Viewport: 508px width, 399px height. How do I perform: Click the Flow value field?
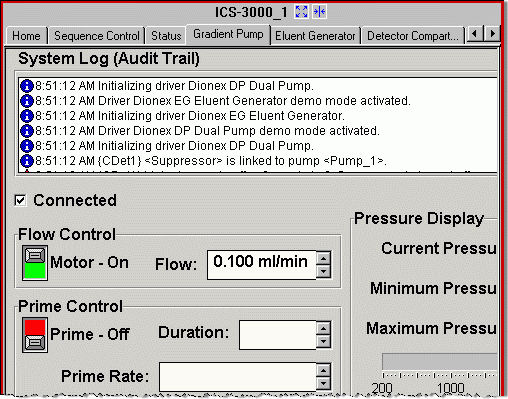click(x=261, y=265)
